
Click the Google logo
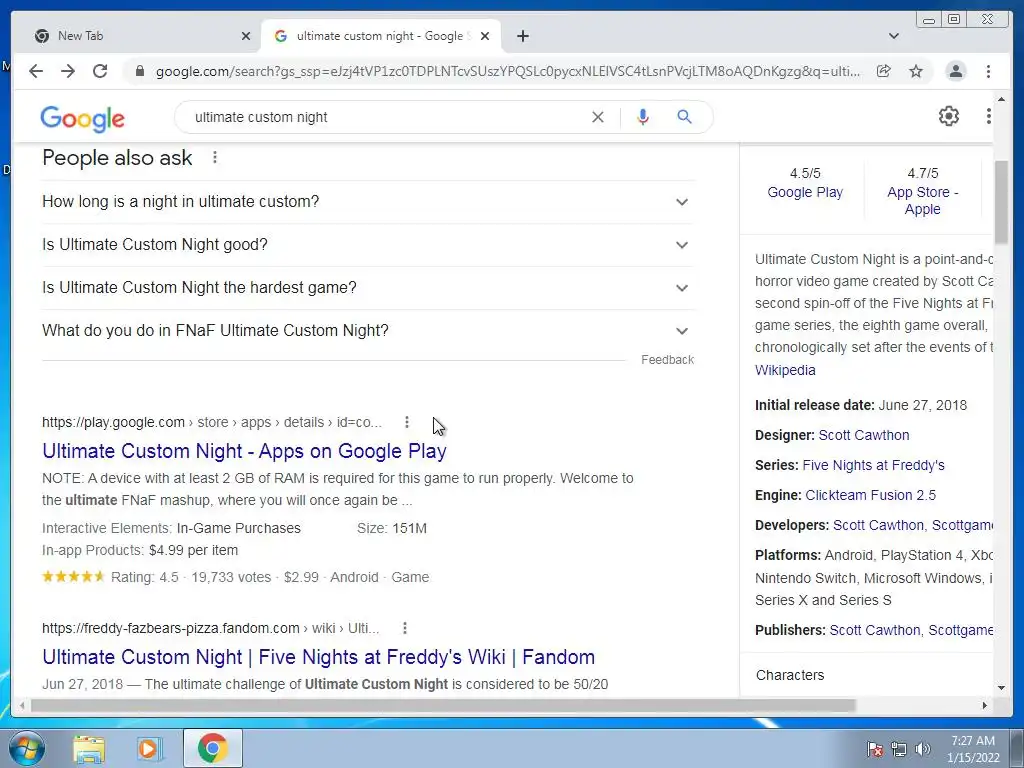pyautogui.click(x=82, y=118)
